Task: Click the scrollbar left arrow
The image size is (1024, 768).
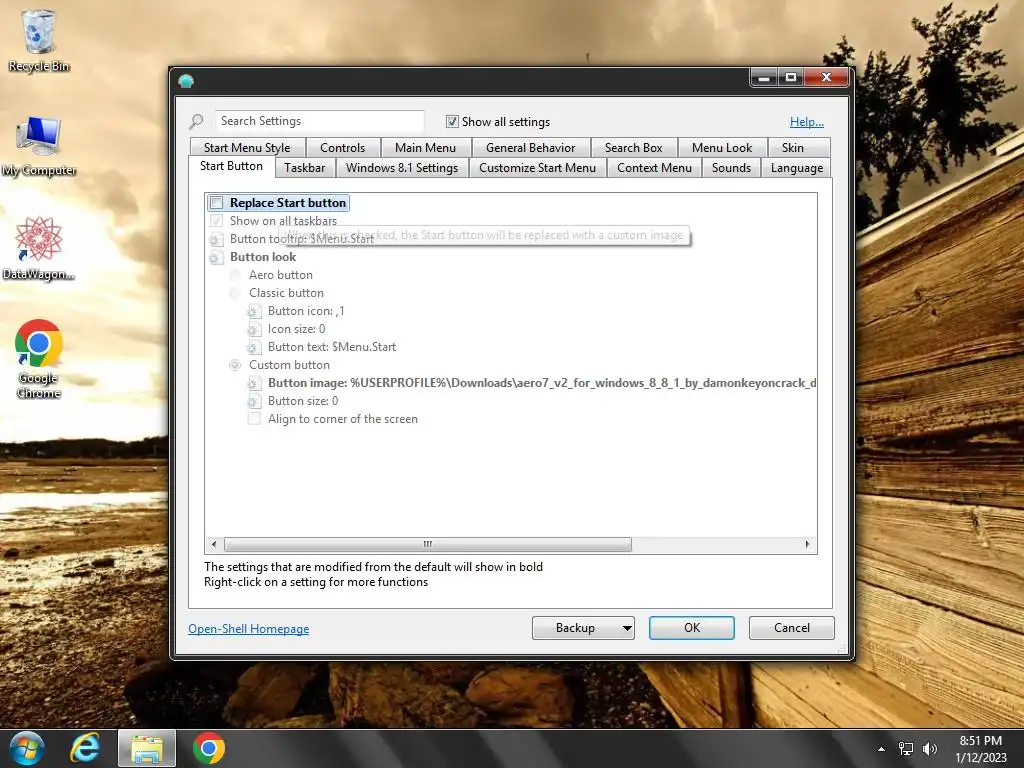Action: coord(214,544)
